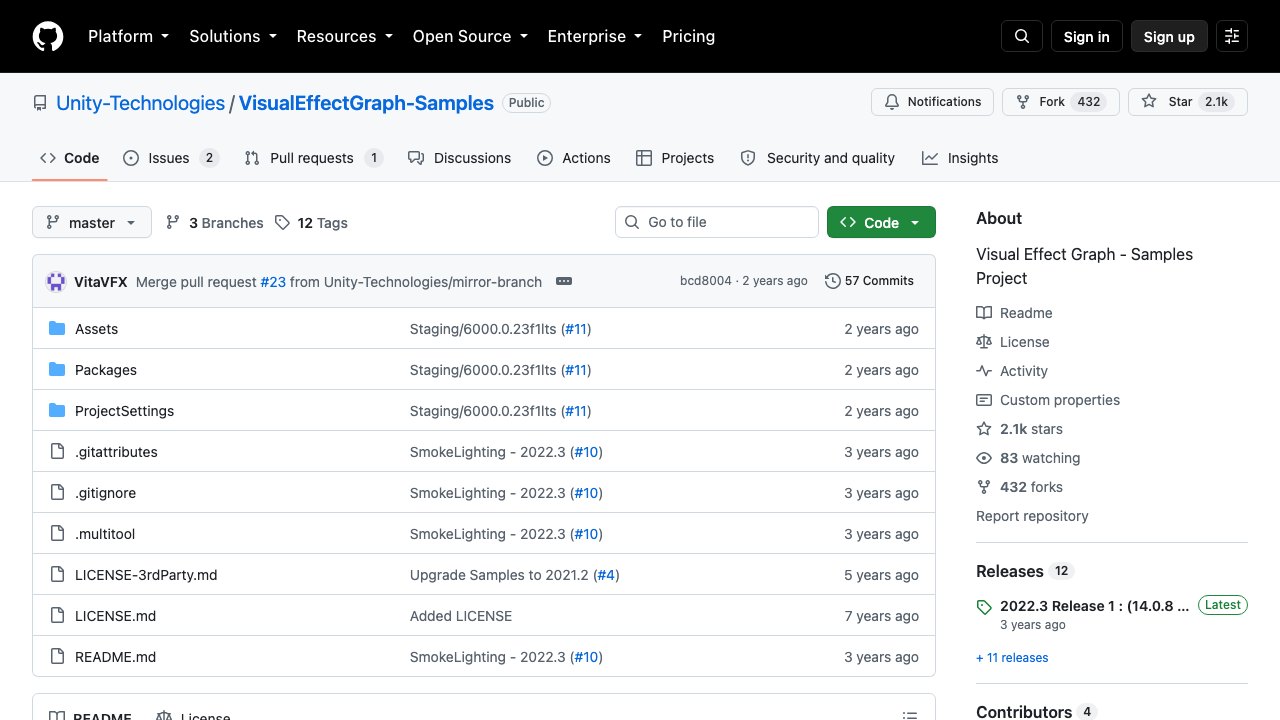Screen dimensions: 1280x720
Task: Expand the Enterprise menu
Action: pyautogui.click(x=595, y=36)
